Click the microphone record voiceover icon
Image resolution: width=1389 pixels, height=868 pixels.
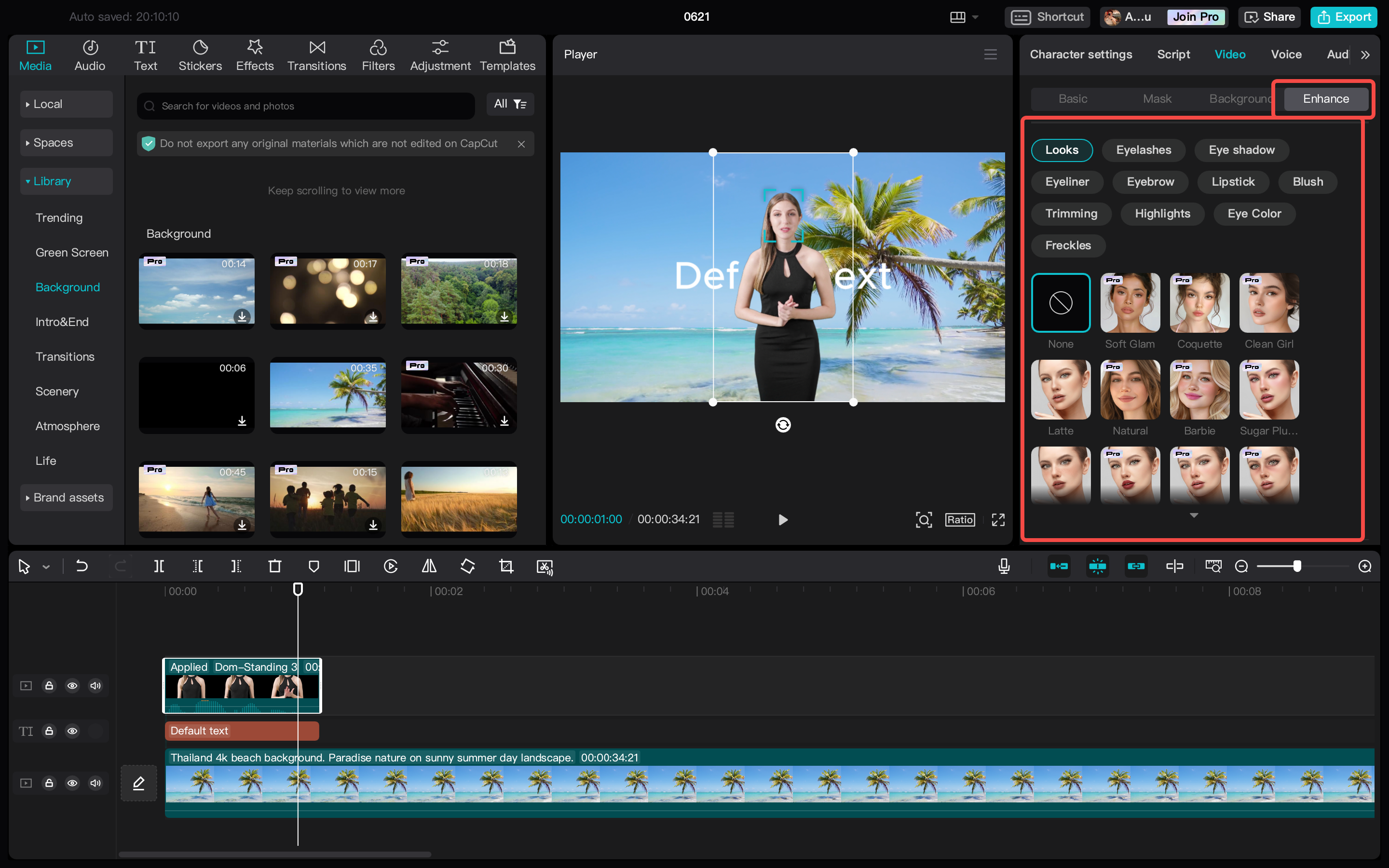click(1004, 567)
